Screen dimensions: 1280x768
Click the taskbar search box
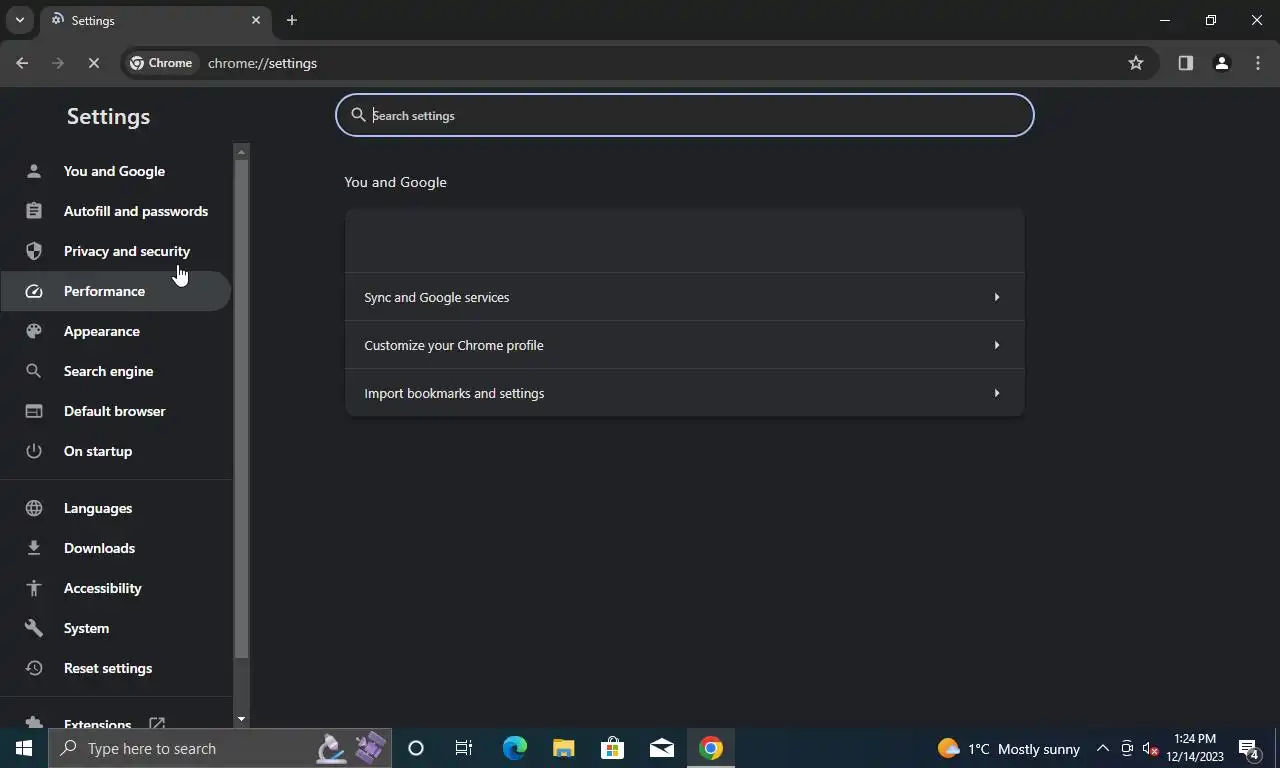pyautogui.click(x=219, y=748)
